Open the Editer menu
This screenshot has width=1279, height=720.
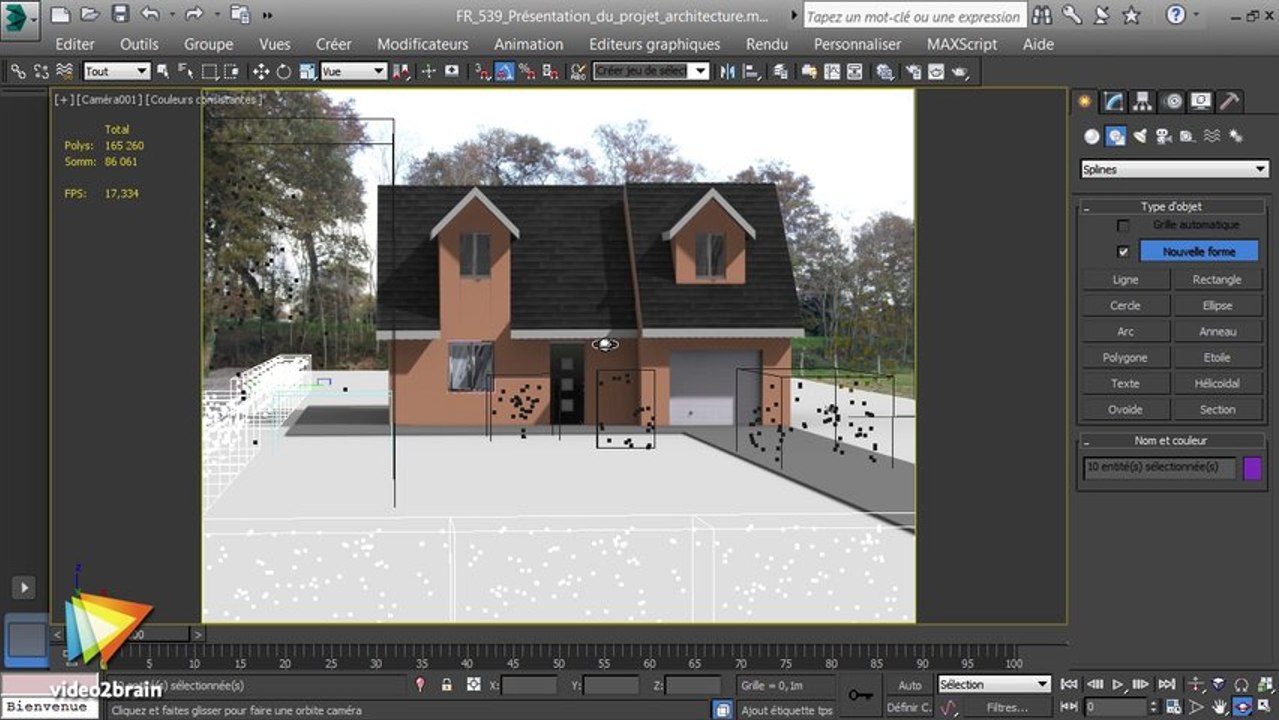coord(75,44)
